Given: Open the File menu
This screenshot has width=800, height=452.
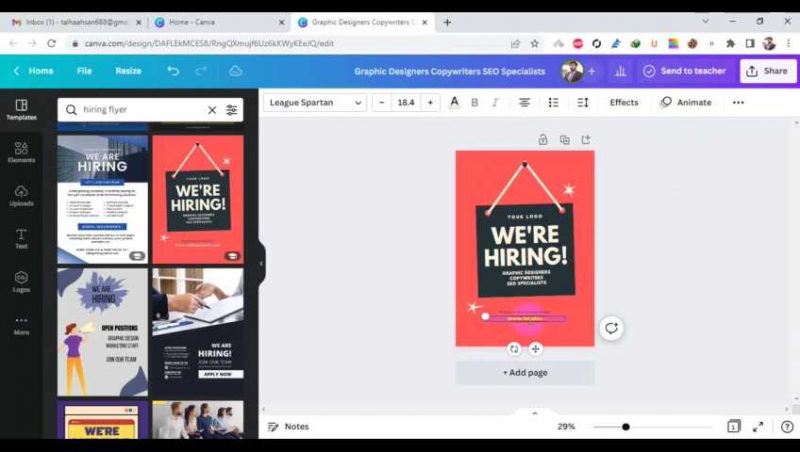Looking at the screenshot, I should (x=84, y=71).
